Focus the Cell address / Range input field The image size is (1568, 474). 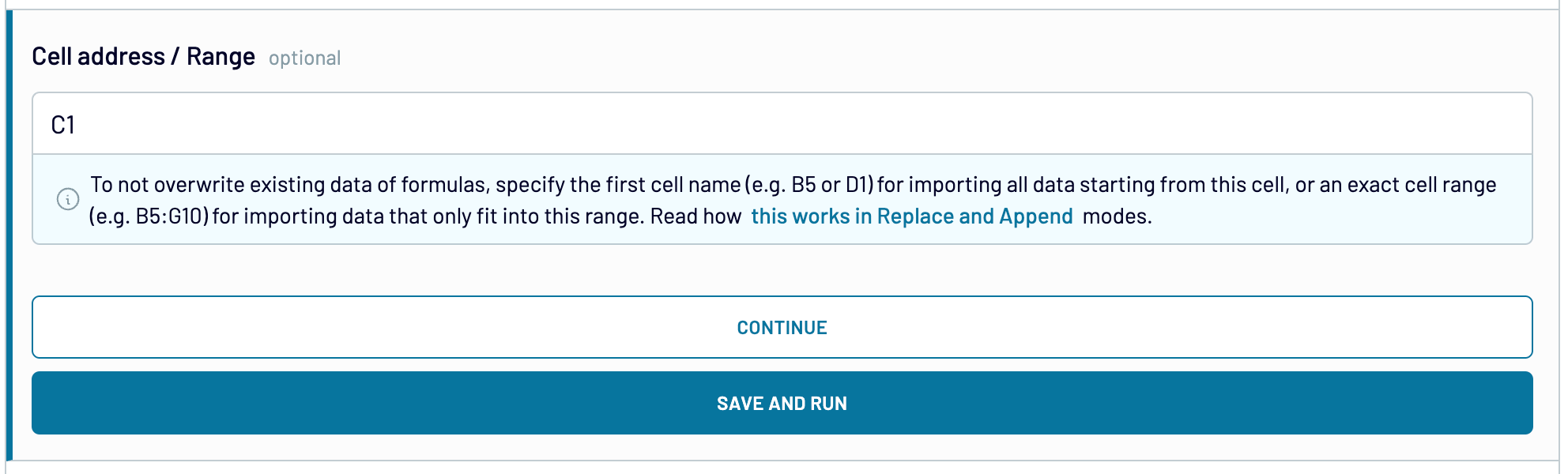click(x=782, y=124)
